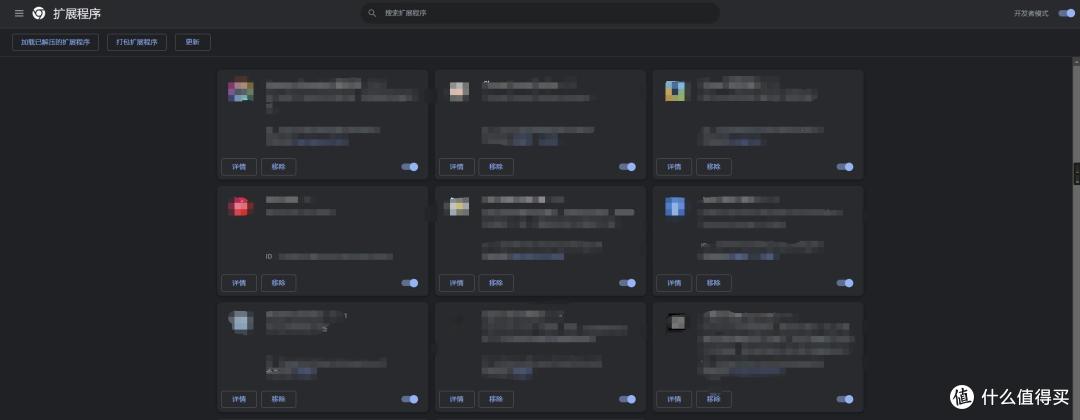Click the dark grey-black extension icon
The height and width of the screenshot is (420, 1080).
[x=677, y=322]
